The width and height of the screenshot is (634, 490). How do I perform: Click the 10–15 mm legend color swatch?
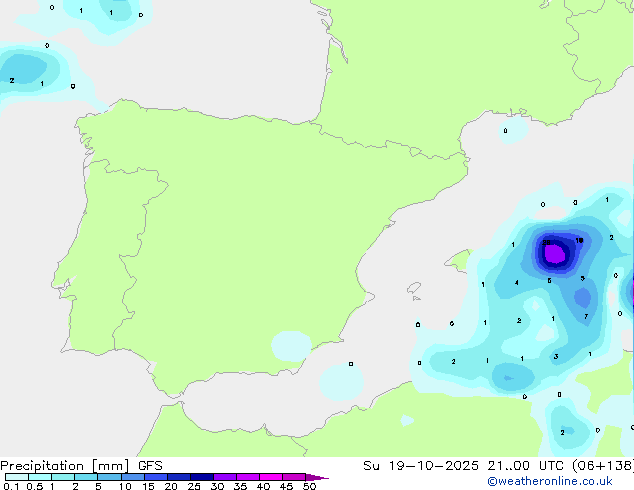click(x=133, y=477)
